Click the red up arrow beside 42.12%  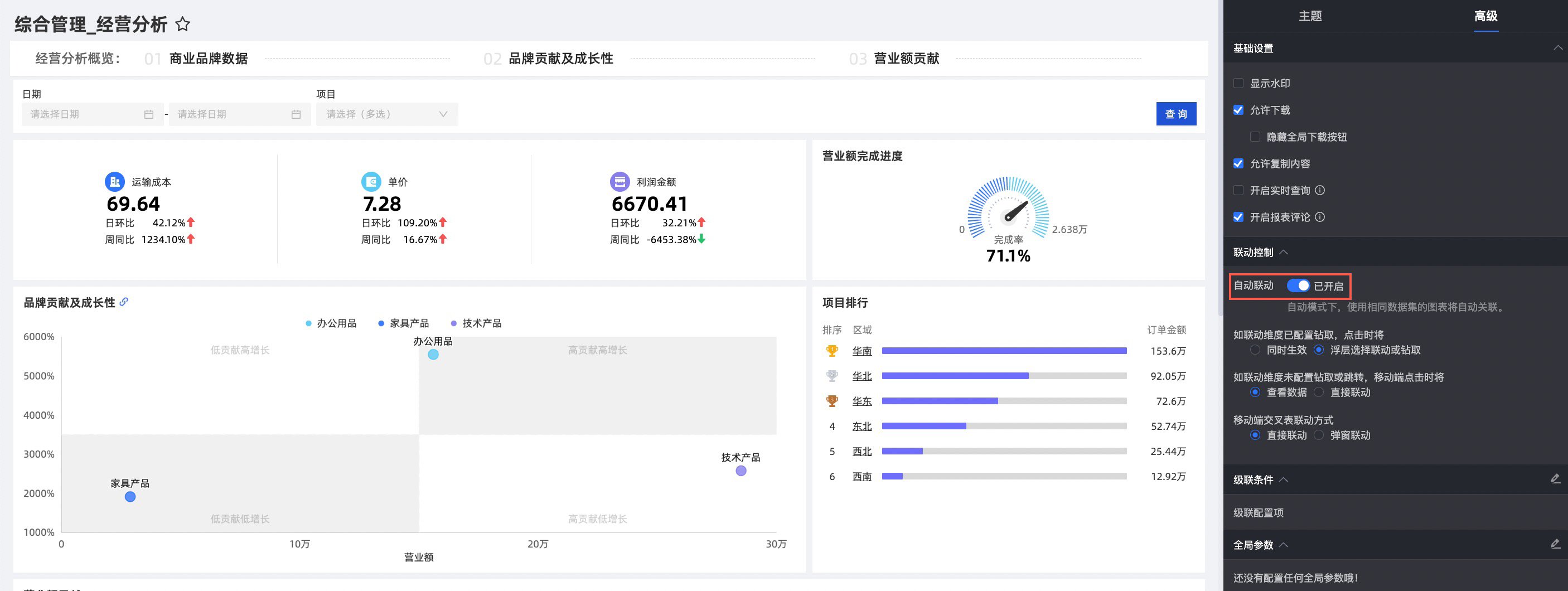[191, 222]
